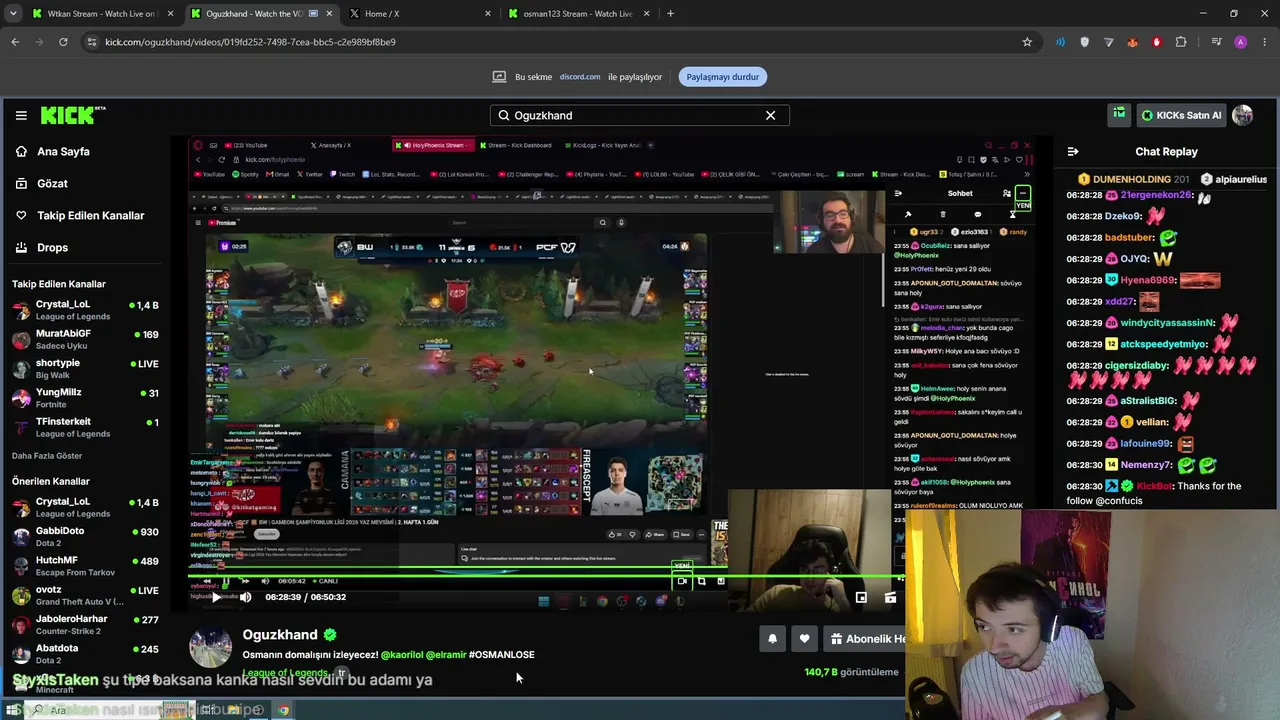Open the grey shield extension icon
This screenshot has width=1280, height=720.
tap(1084, 42)
